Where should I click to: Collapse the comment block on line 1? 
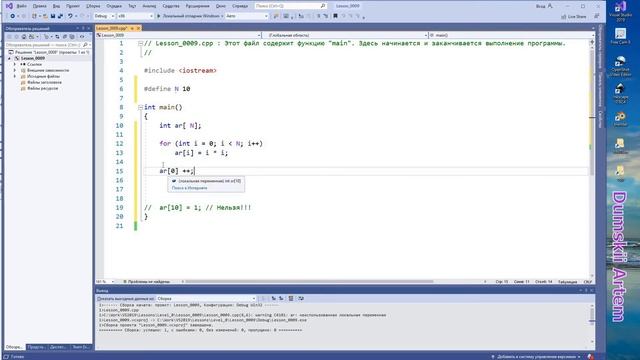(140, 43)
